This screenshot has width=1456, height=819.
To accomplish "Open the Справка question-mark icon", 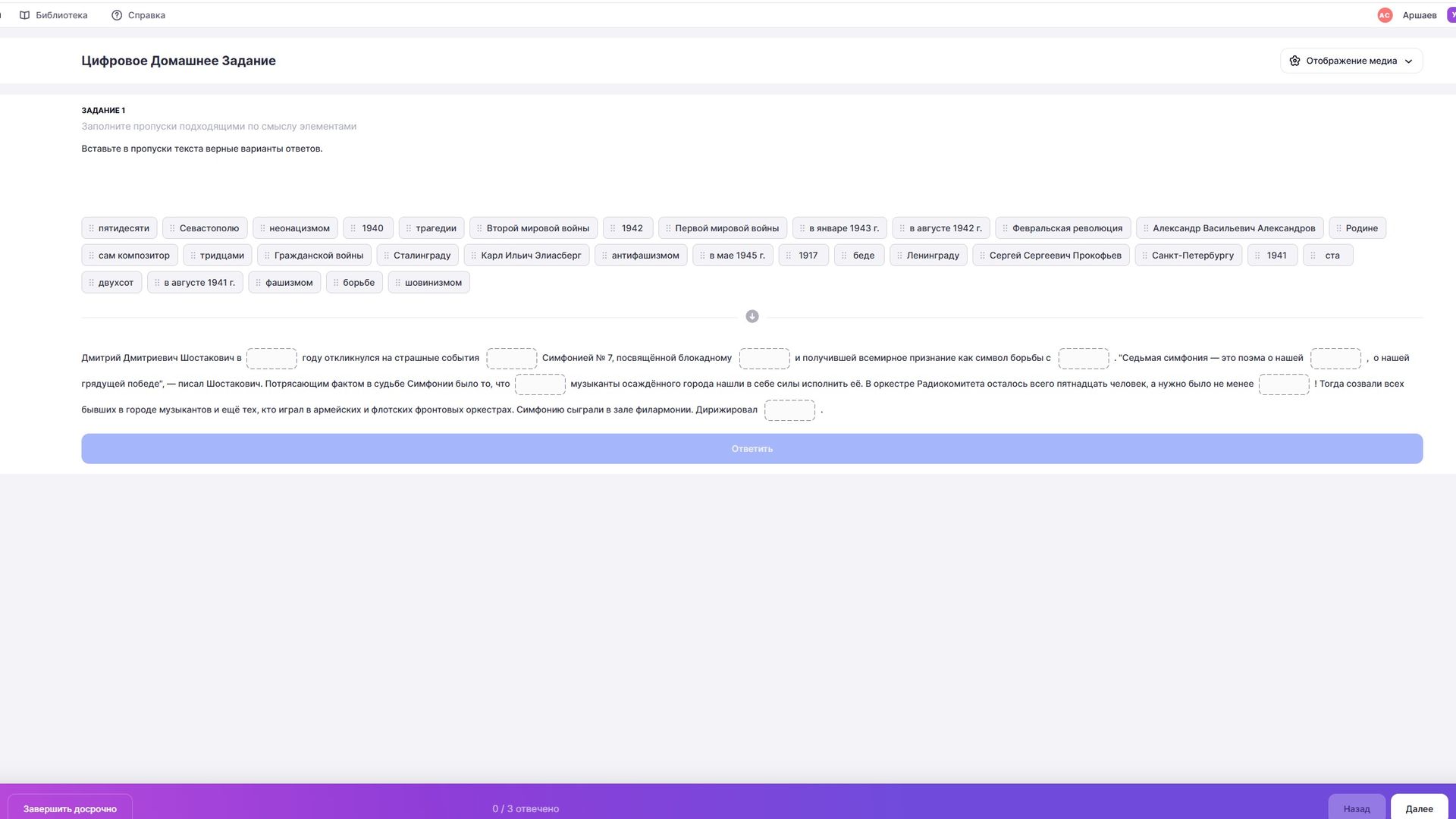I will [x=117, y=15].
